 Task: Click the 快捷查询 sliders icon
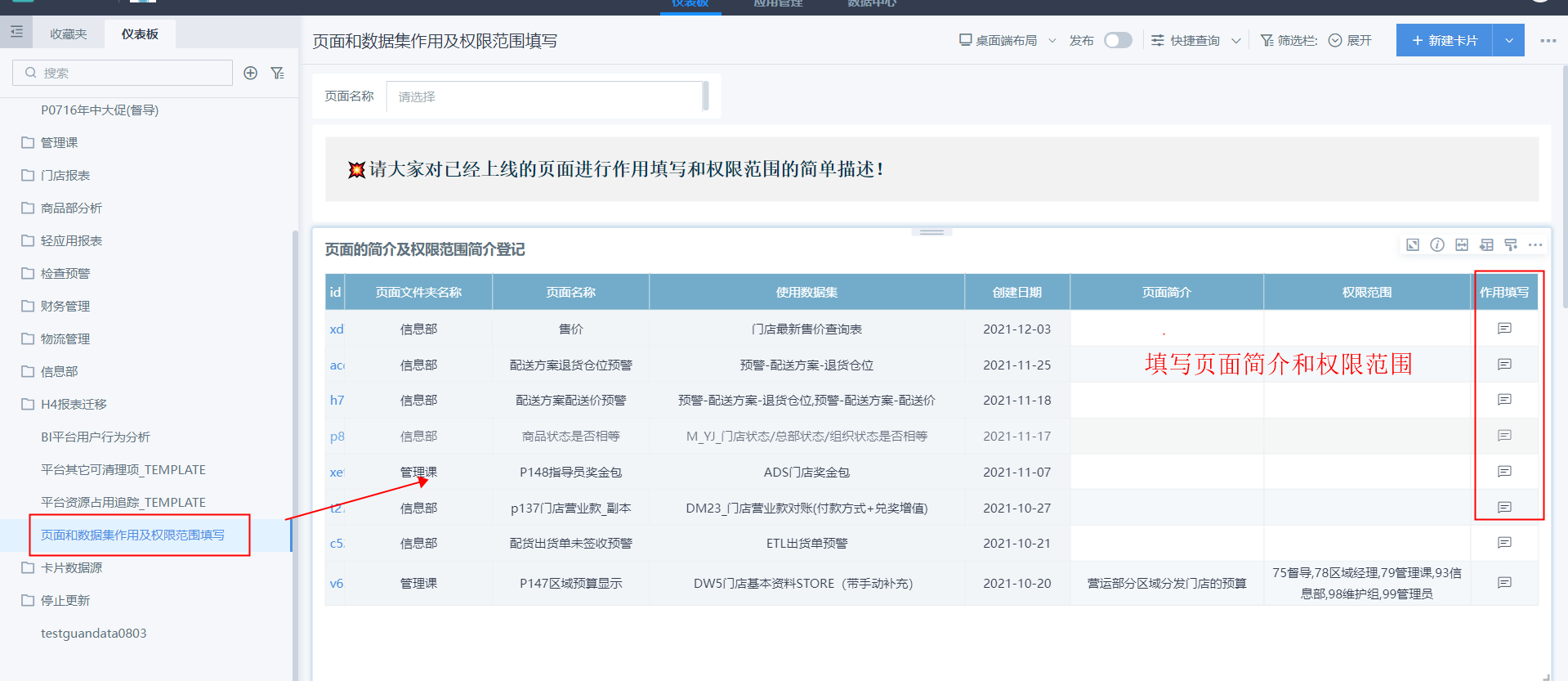pos(1158,40)
